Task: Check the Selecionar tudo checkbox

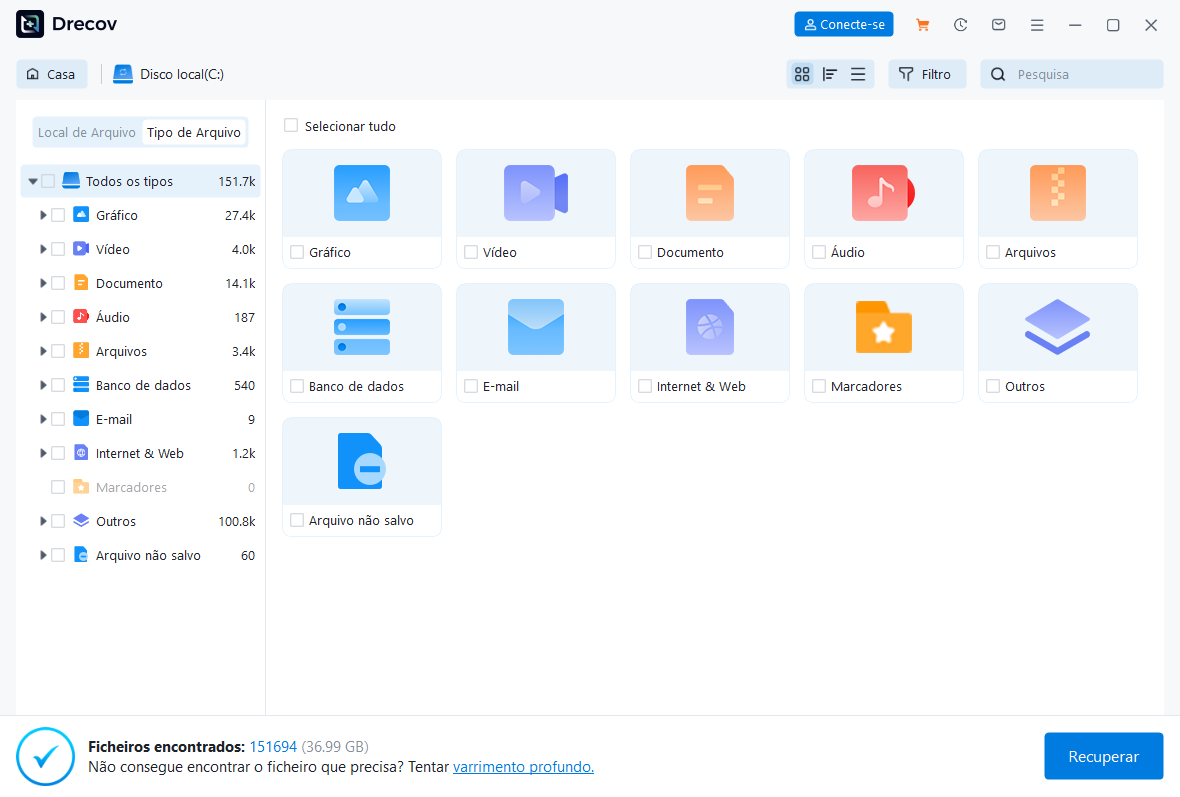Action: click(290, 125)
